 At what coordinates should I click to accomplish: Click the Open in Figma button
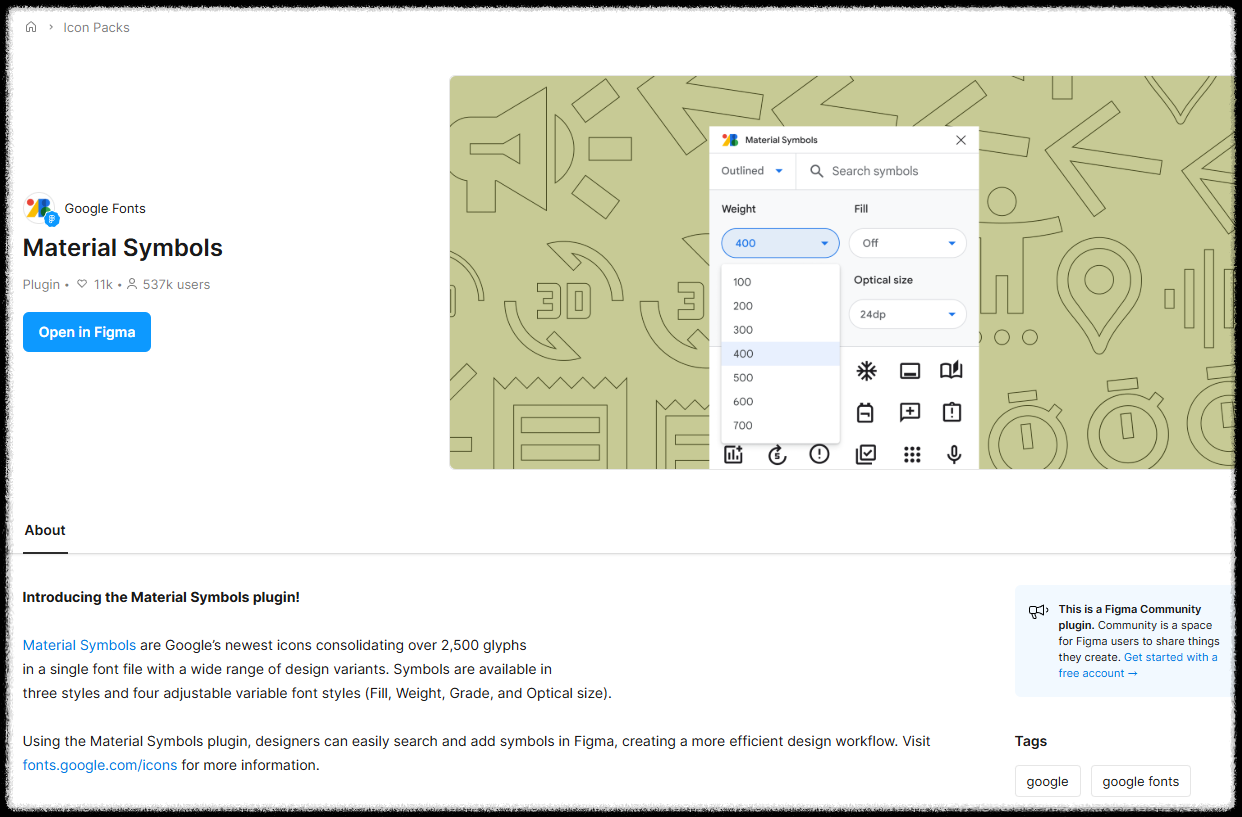tap(87, 332)
